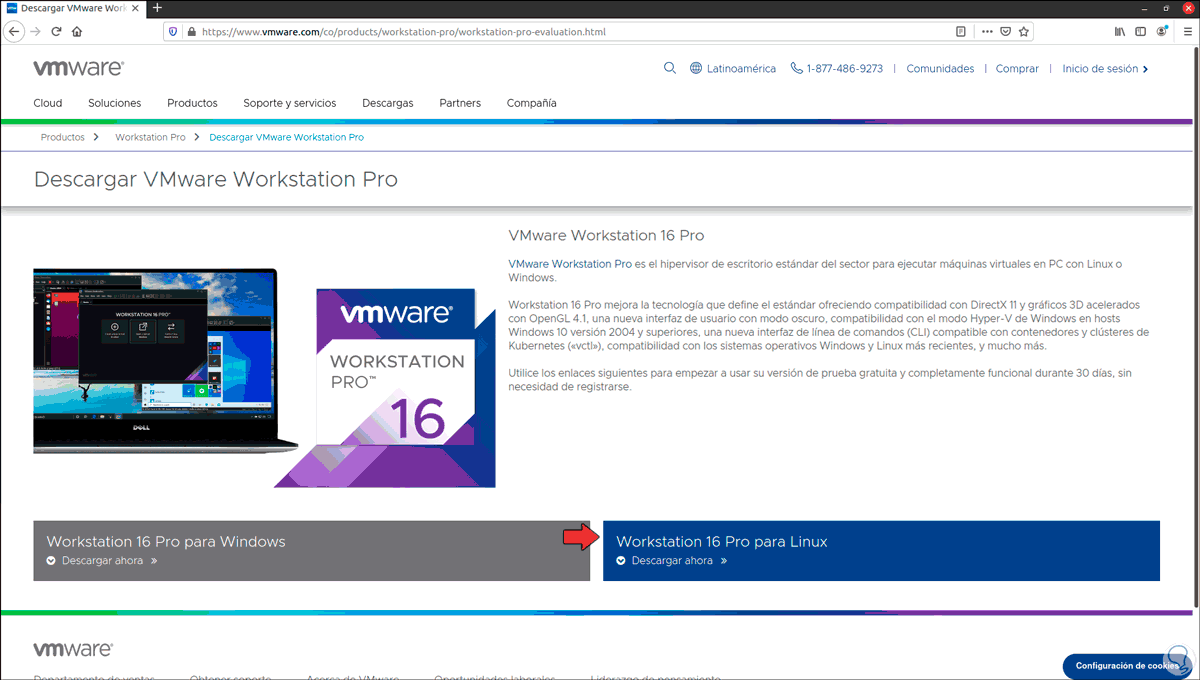Viewport: 1200px width, 680px height.
Task: Click Productos in the breadcrumb
Action: pos(63,137)
